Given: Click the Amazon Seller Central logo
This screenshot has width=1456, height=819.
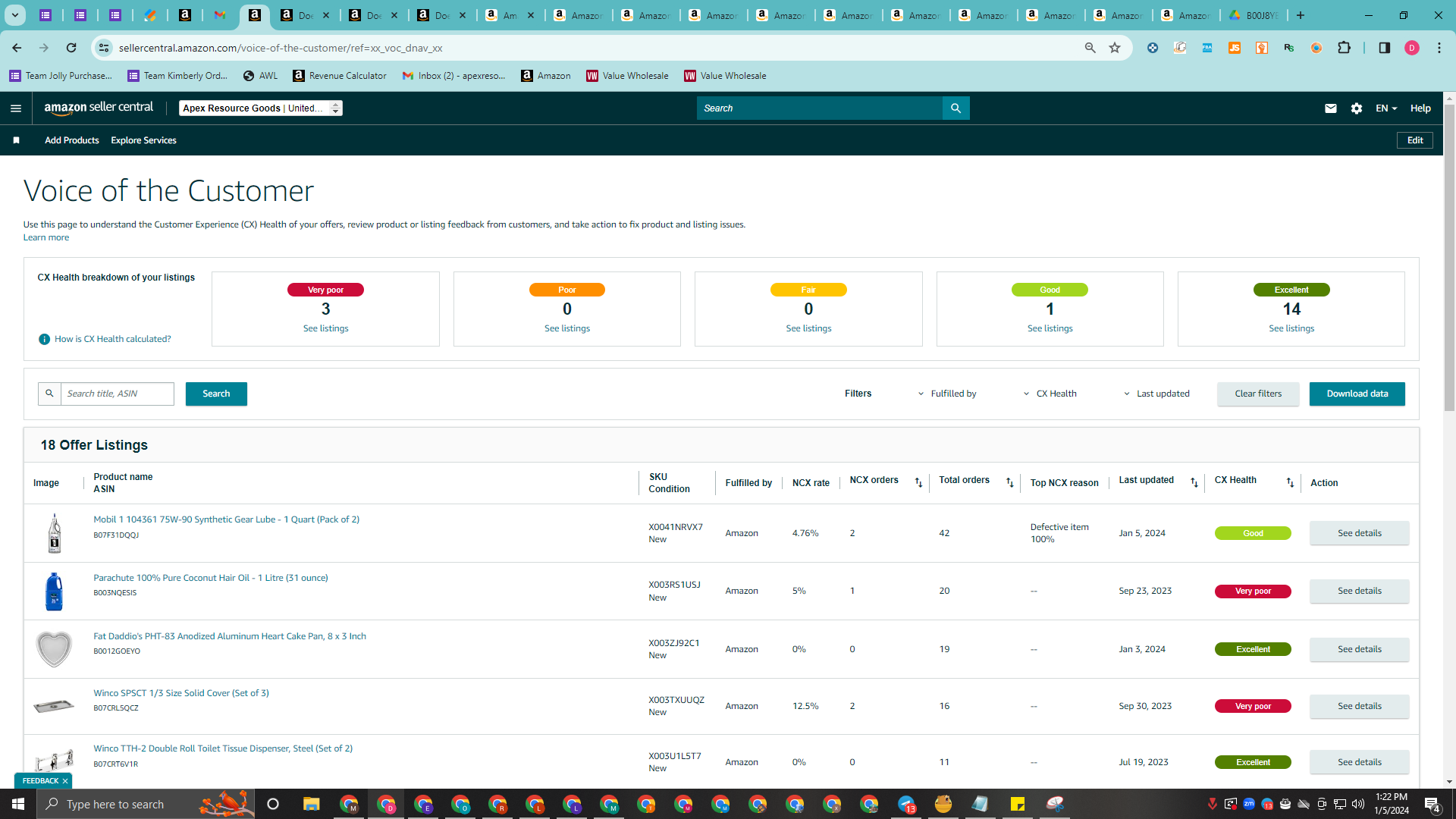Looking at the screenshot, I should click(99, 108).
